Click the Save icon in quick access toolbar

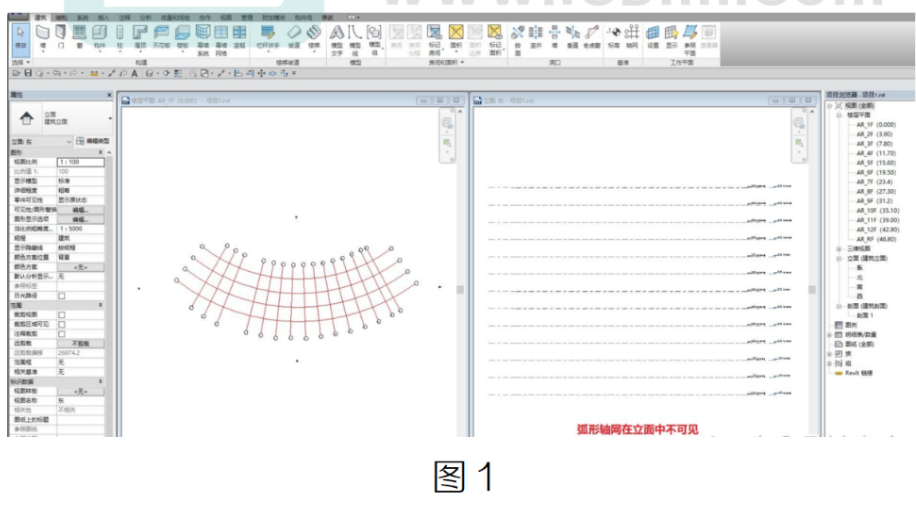pos(27,73)
